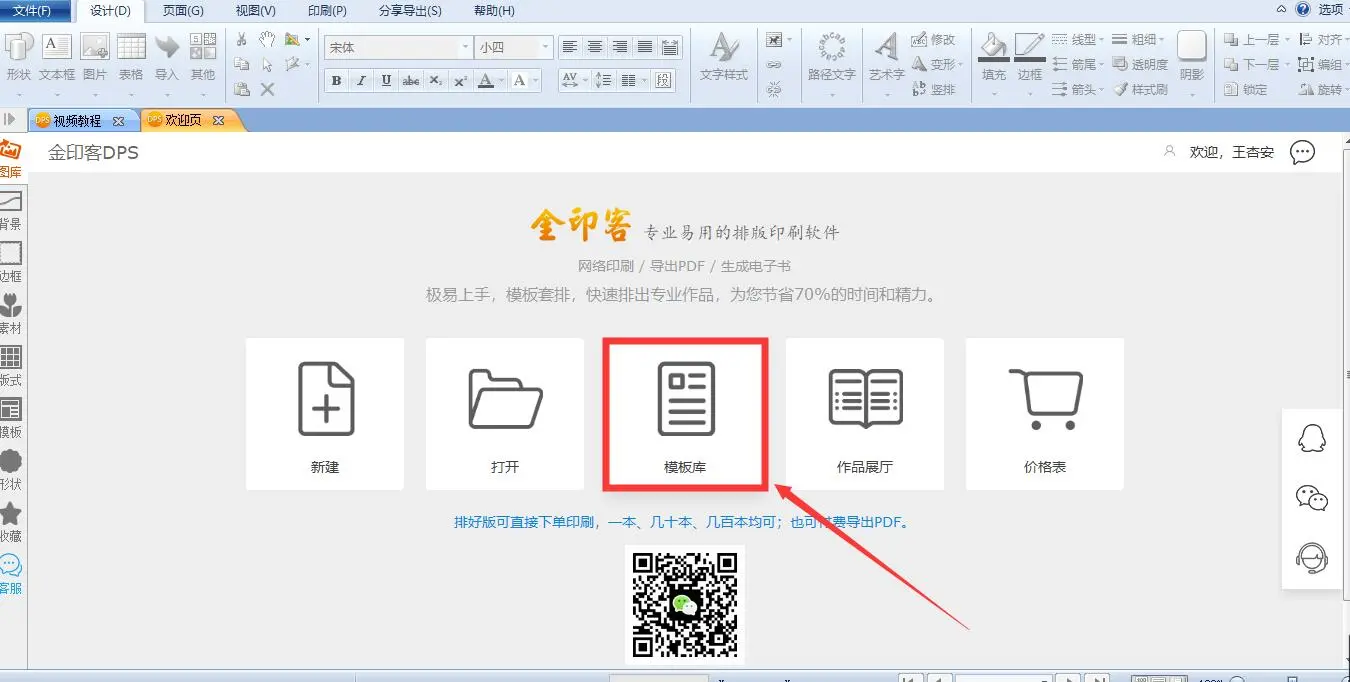This screenshot has height=682, width=1350.
Task: Click the 透明度 transparency button
Action: (x=1140, y=65)
